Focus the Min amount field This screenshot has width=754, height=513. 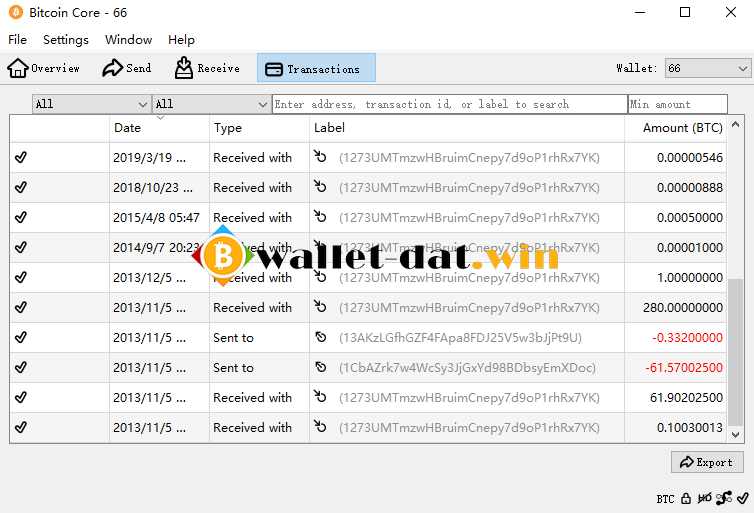[x=678, y=104]
